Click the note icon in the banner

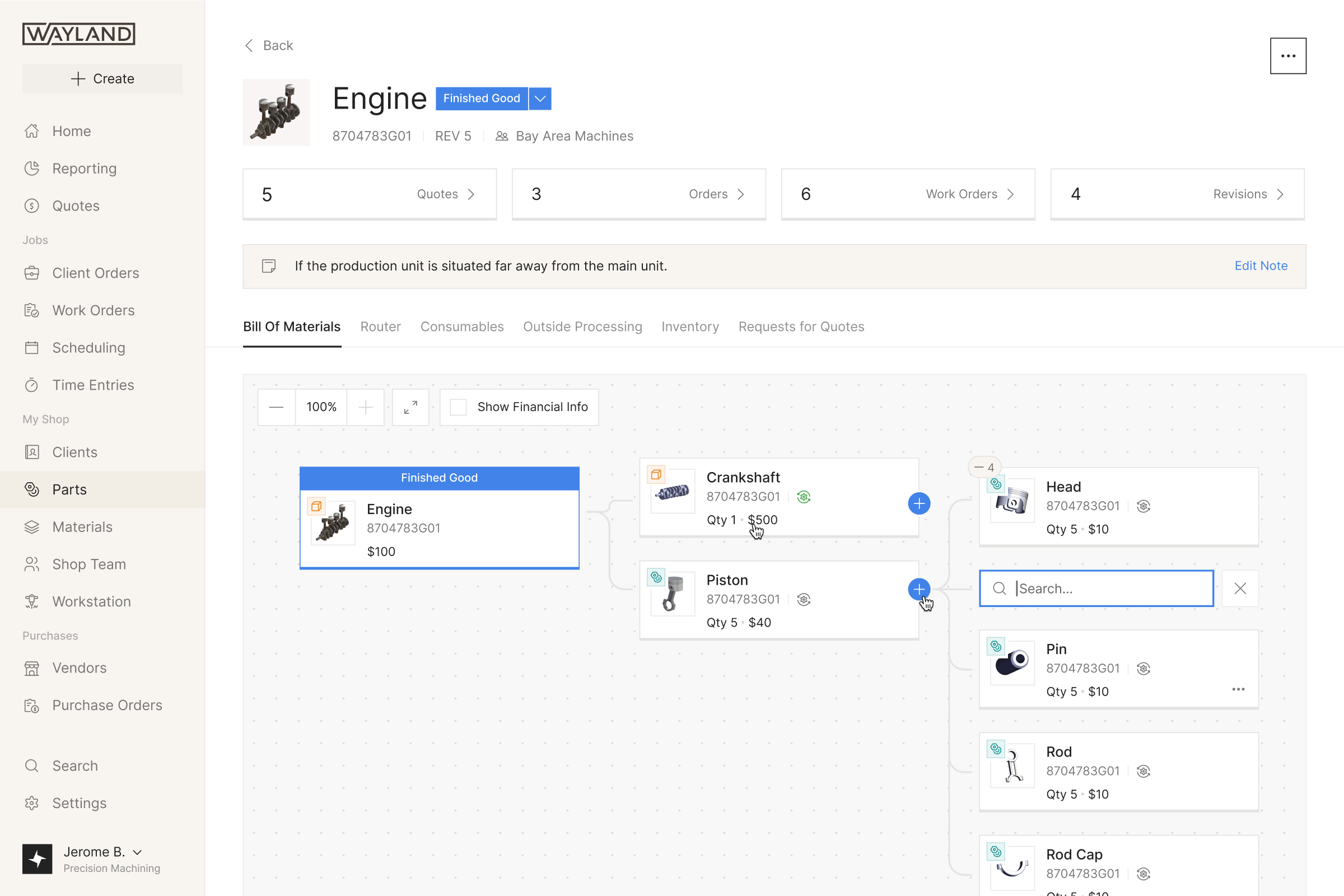pyautogui.click(x=269, y=265)
